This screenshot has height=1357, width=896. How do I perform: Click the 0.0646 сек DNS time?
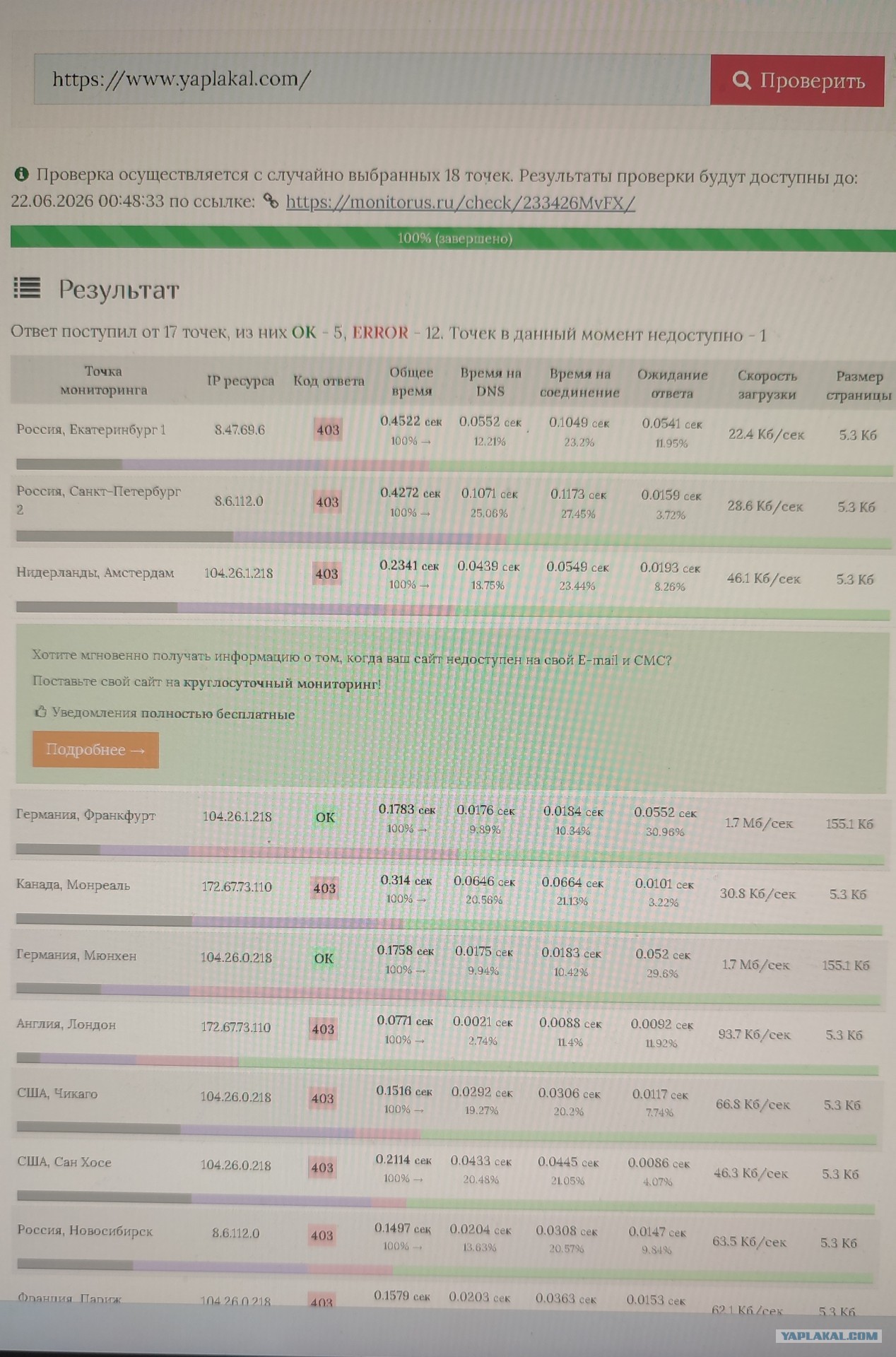pyautogui.click(x=485, y=882)
